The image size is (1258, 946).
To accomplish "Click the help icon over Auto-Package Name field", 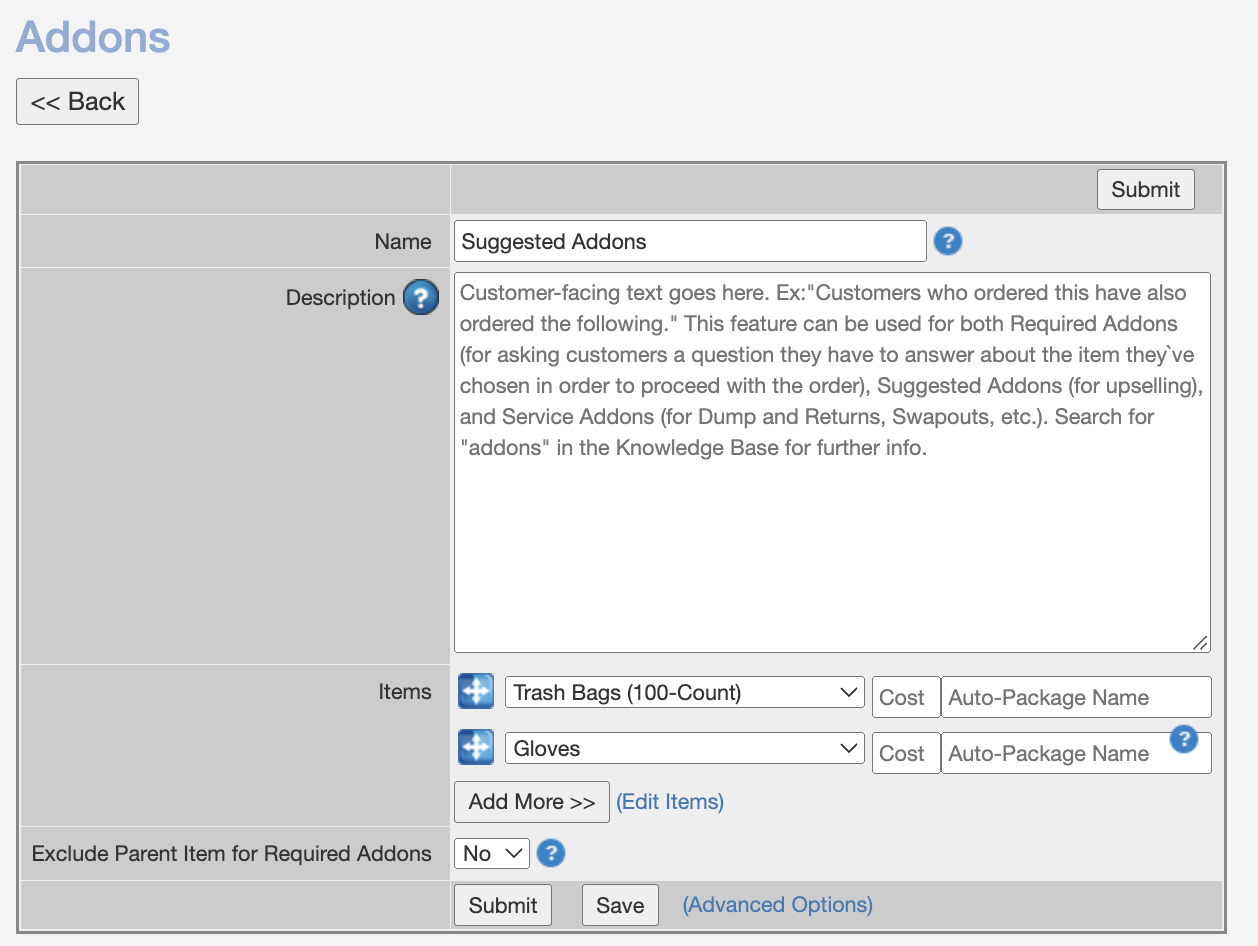I will (1184, 739).
